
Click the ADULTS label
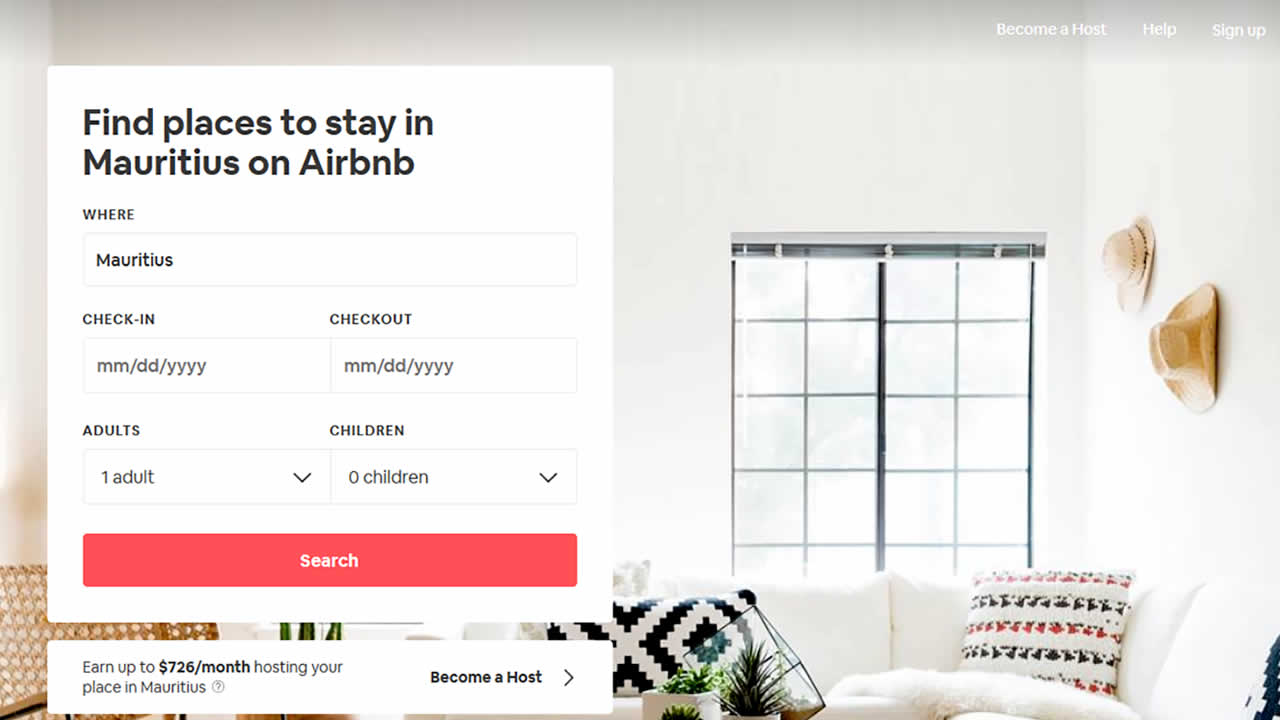click(111, 430)
